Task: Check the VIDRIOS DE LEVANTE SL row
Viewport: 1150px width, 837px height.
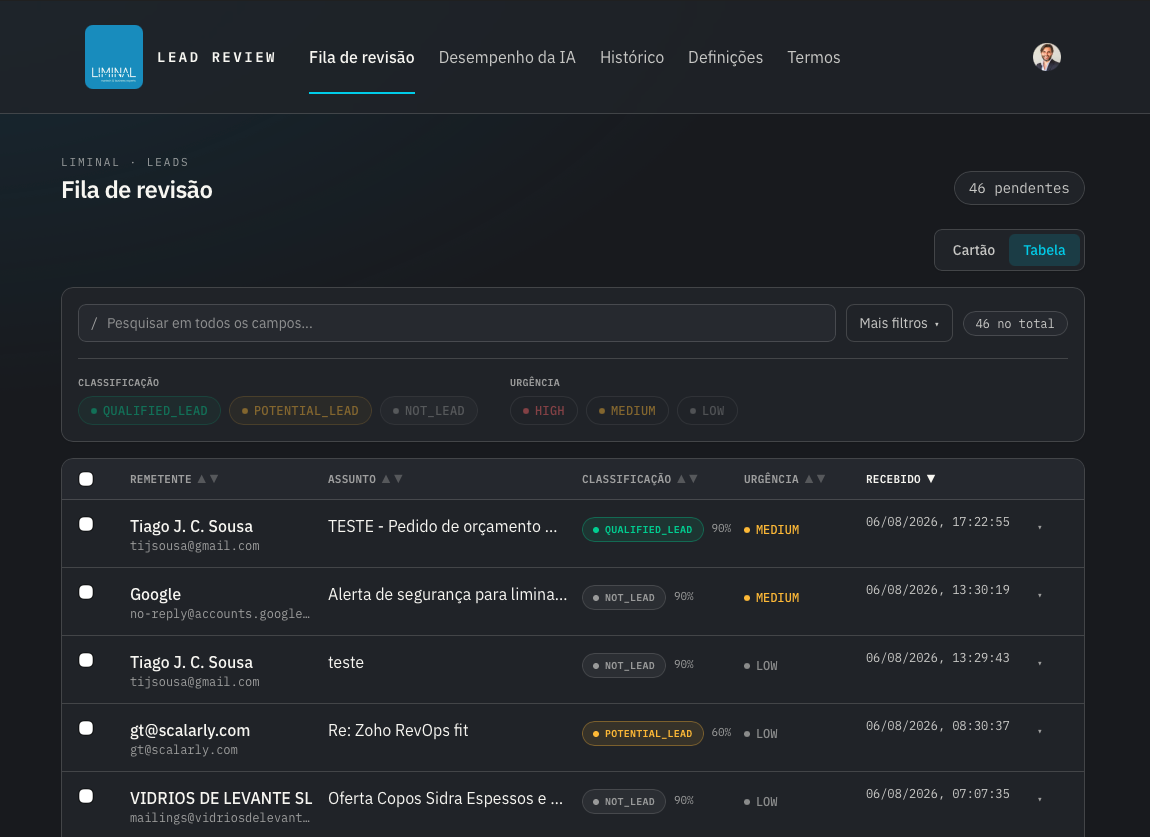Action: pyautogui.click(x=86, y=796)
